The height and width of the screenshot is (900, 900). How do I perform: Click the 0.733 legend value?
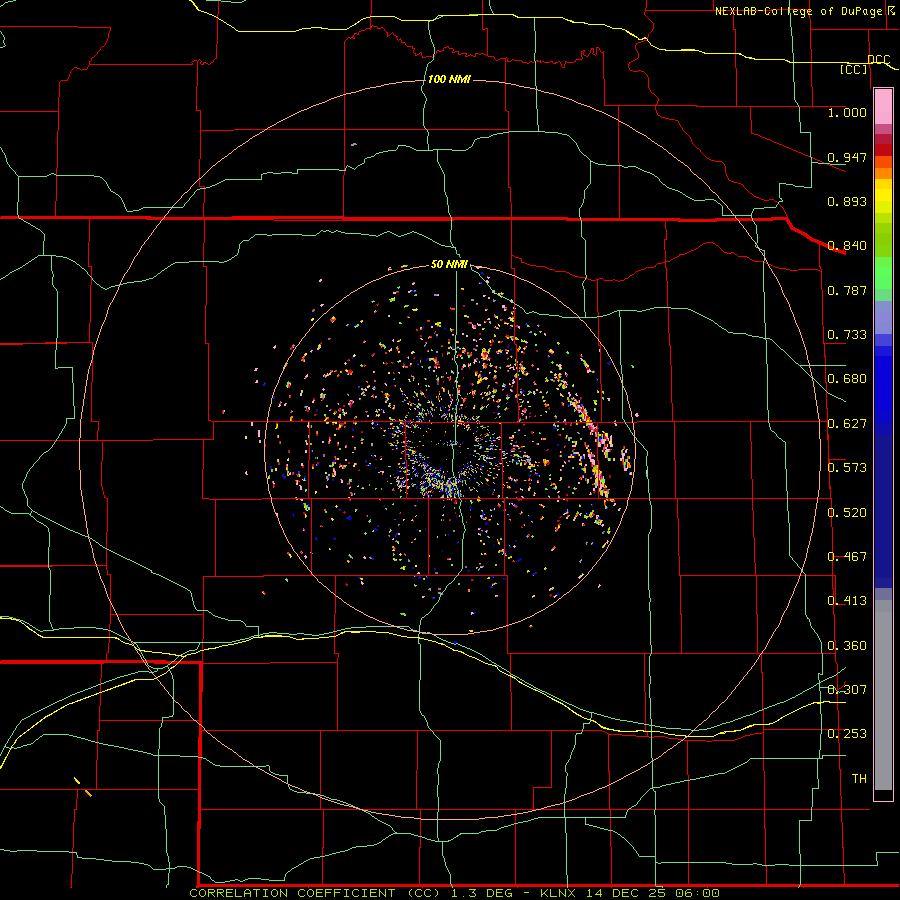(x=847, y=335)
